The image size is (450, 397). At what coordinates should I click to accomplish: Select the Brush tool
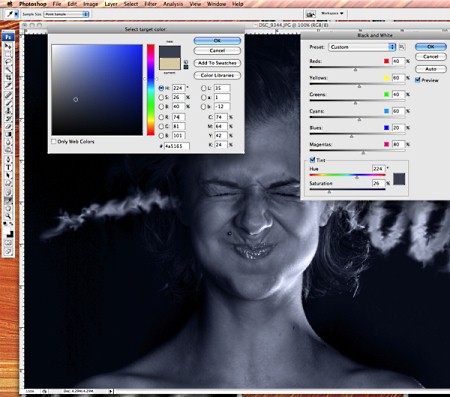coord(8,104)
